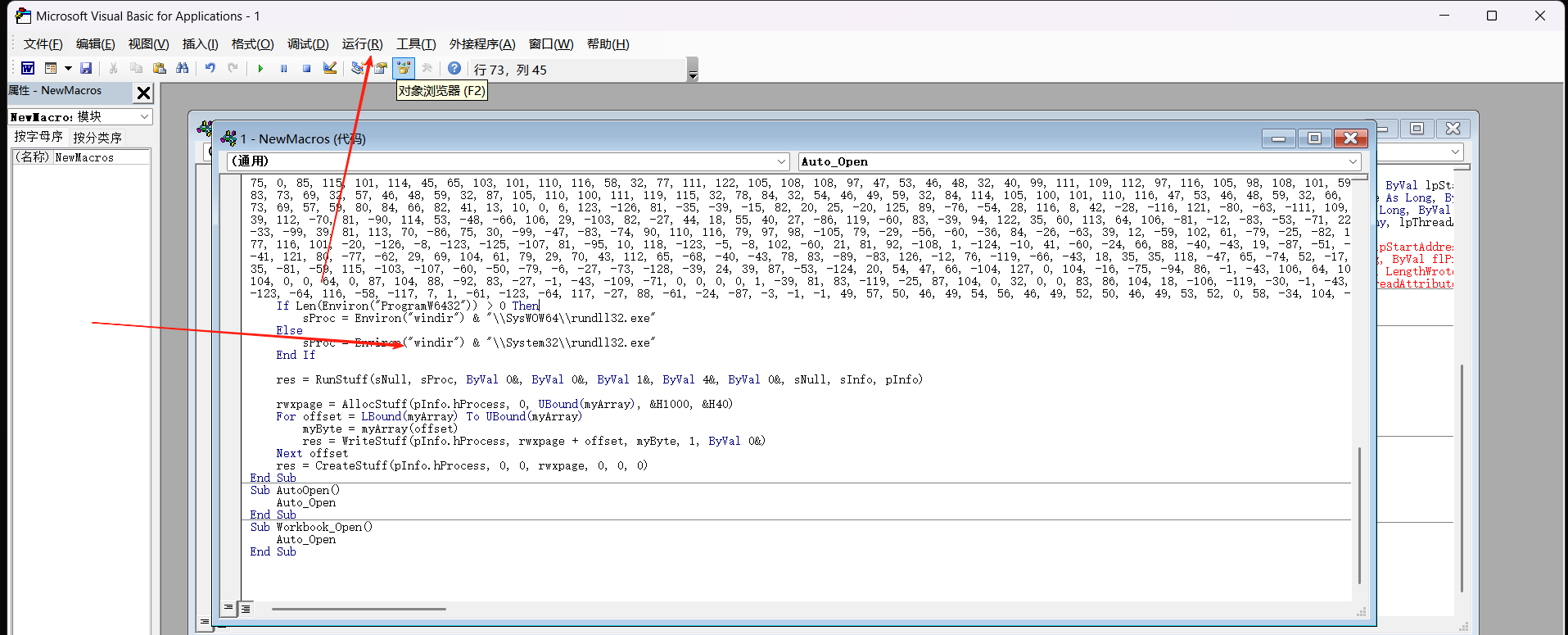Click the SysWOW64 rundll32.exe code line

479,318
